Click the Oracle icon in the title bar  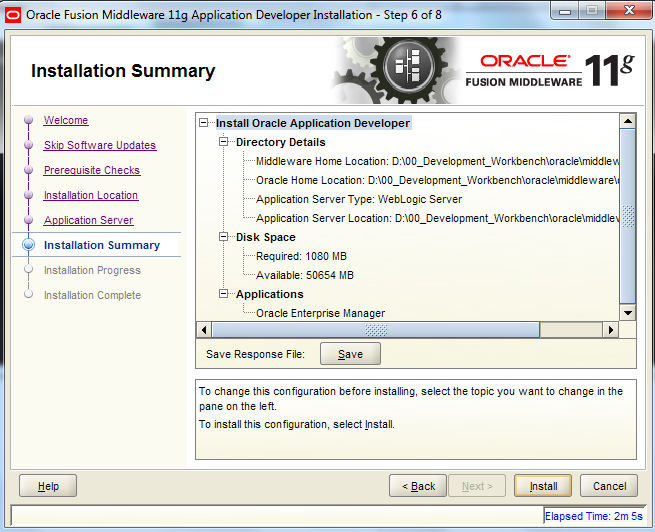coord(13,15)
